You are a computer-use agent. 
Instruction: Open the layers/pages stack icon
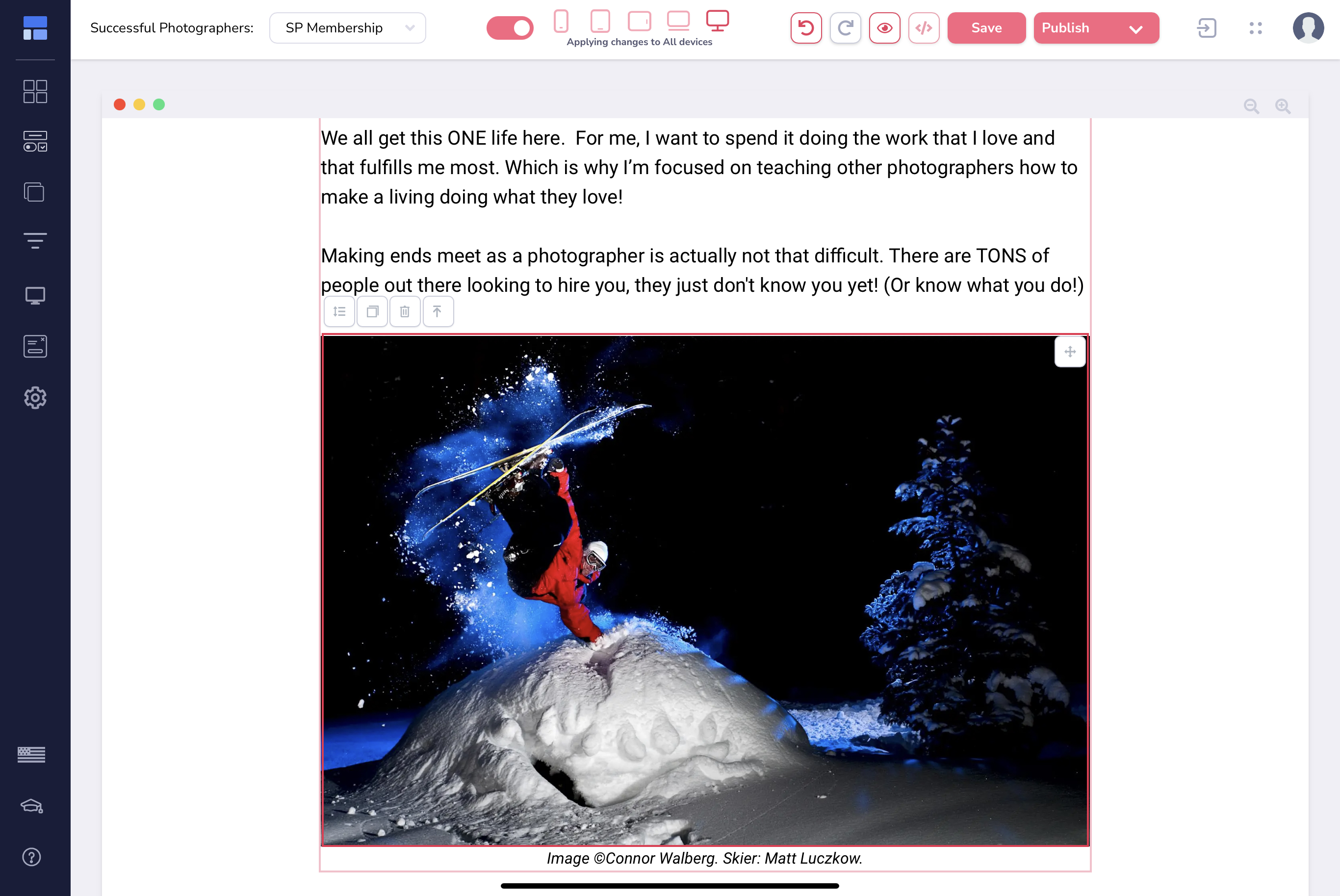(x=35, y=192)
